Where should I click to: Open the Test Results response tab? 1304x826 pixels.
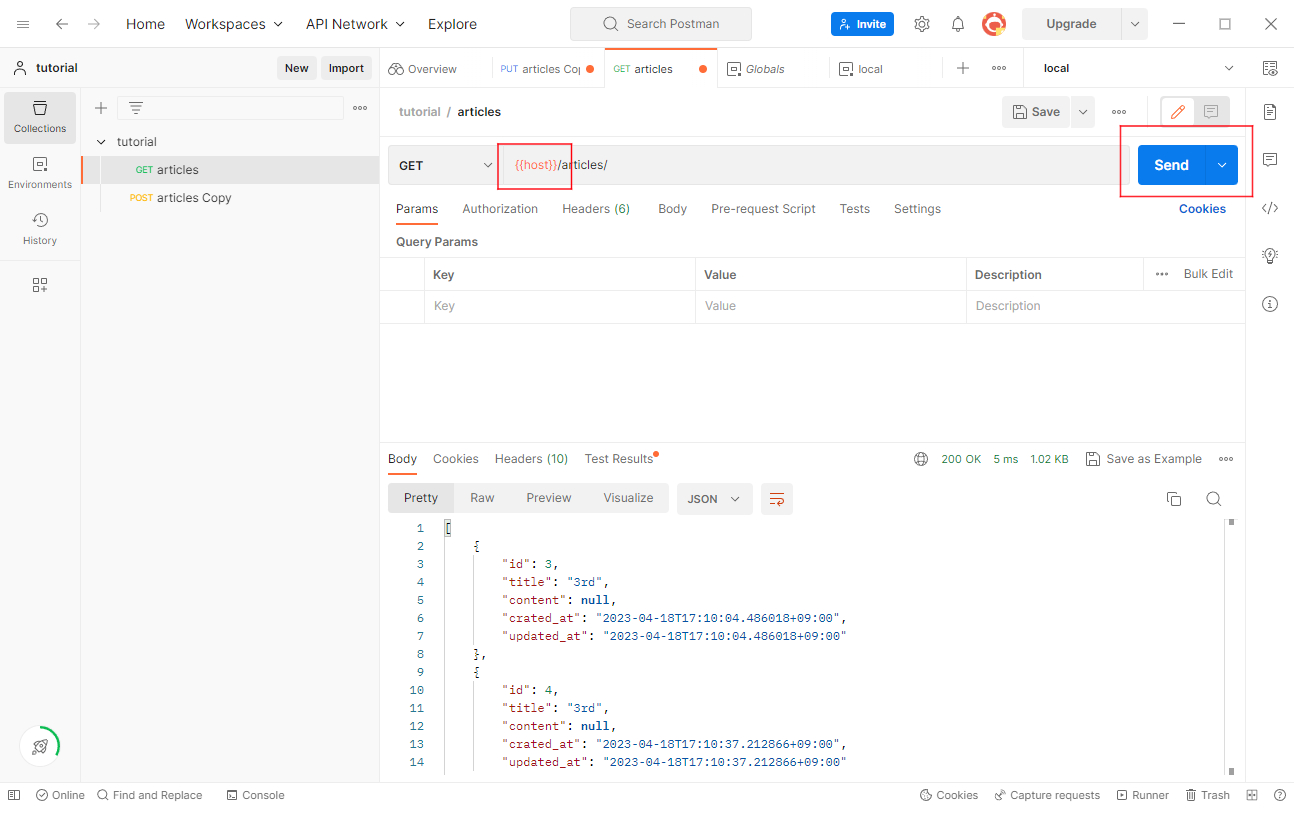tap(620, 459)
